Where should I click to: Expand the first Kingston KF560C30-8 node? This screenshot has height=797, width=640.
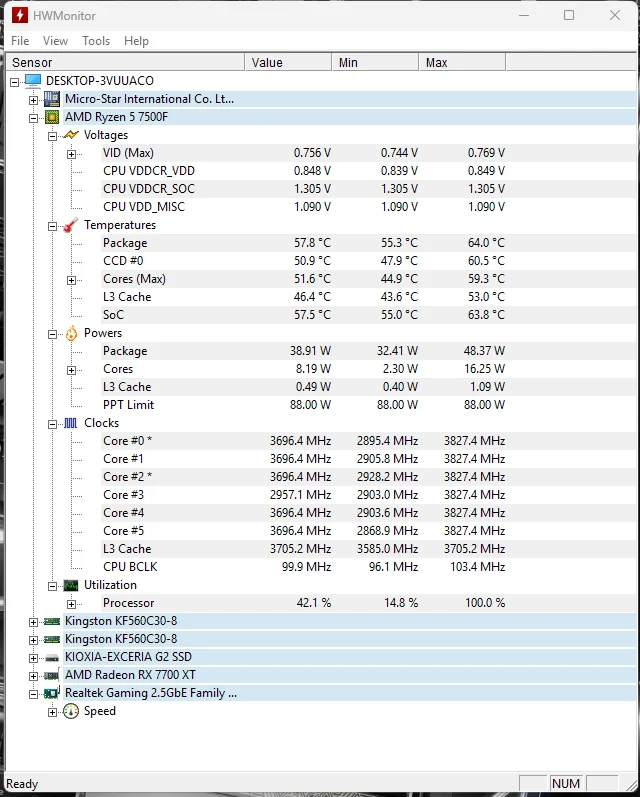point(34,622)
